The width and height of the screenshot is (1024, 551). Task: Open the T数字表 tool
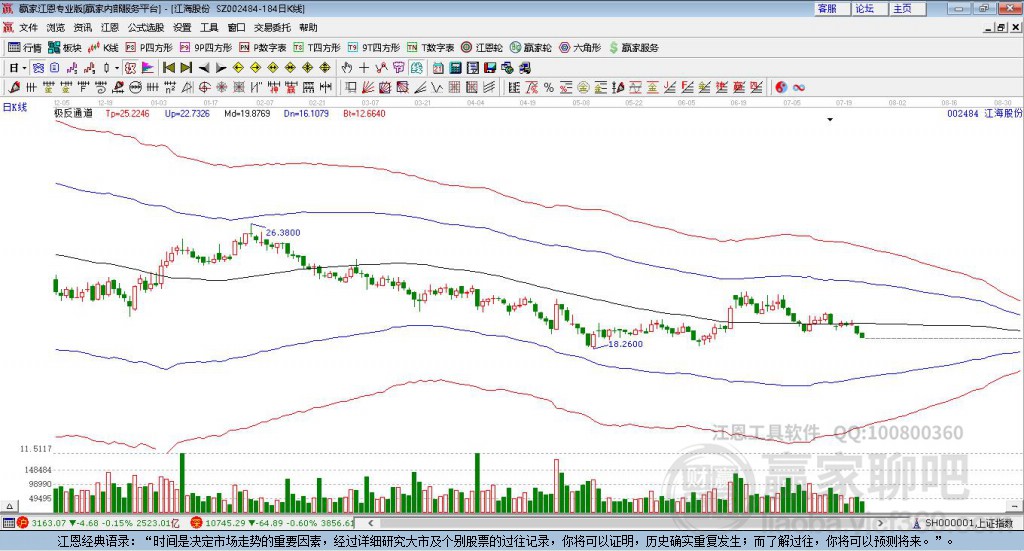pyautogui.click(x=430, y=48)
